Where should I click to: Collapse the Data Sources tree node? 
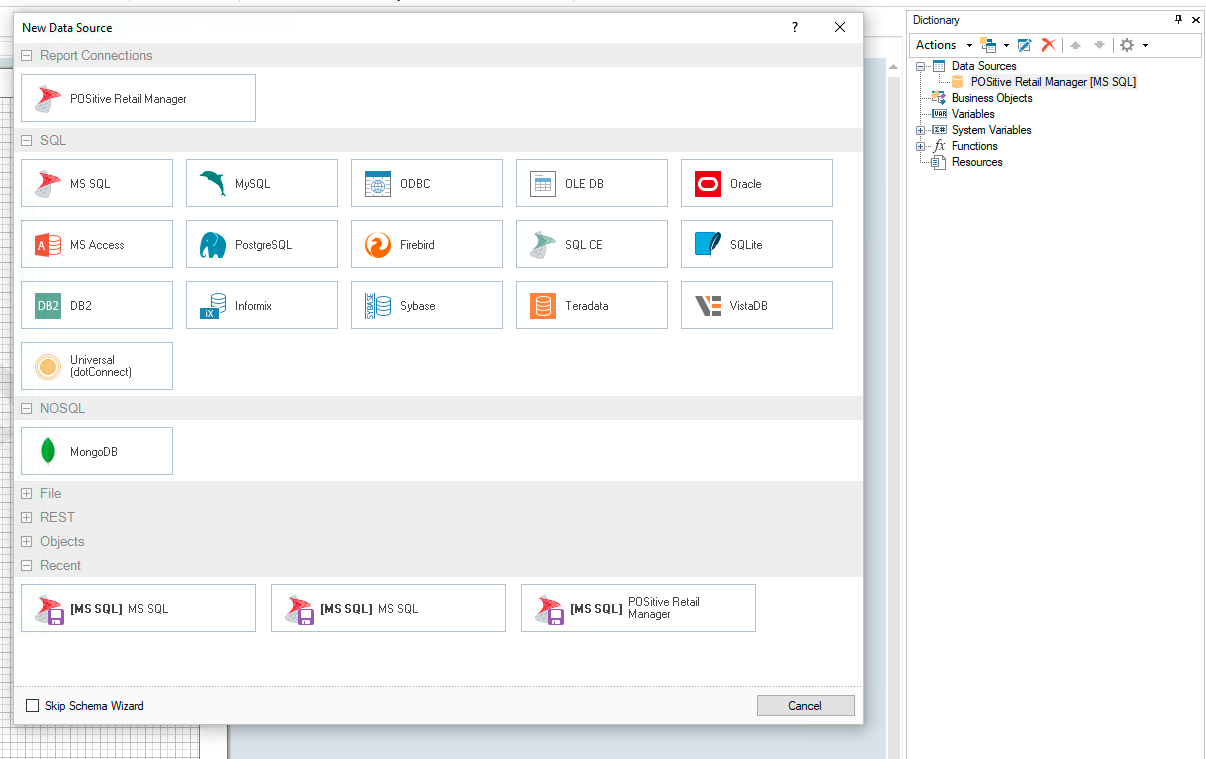pos(921,66)
